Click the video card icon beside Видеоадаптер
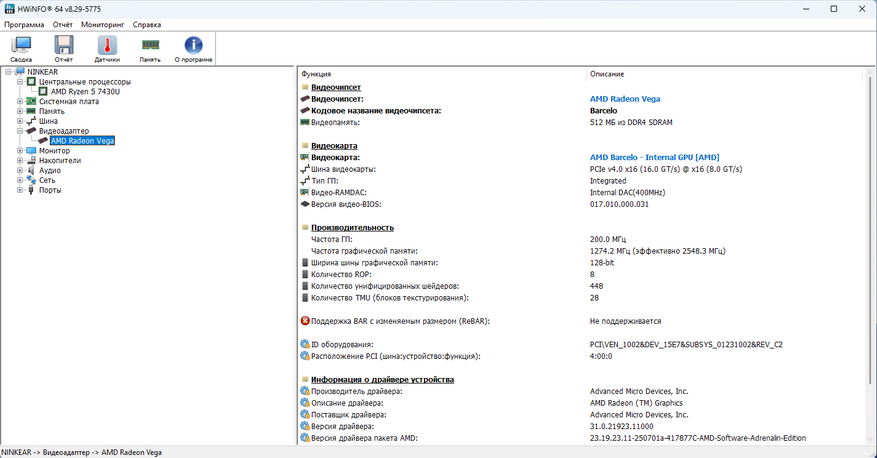This screenshot has height=458, width=877. click(x=31, y=131)
